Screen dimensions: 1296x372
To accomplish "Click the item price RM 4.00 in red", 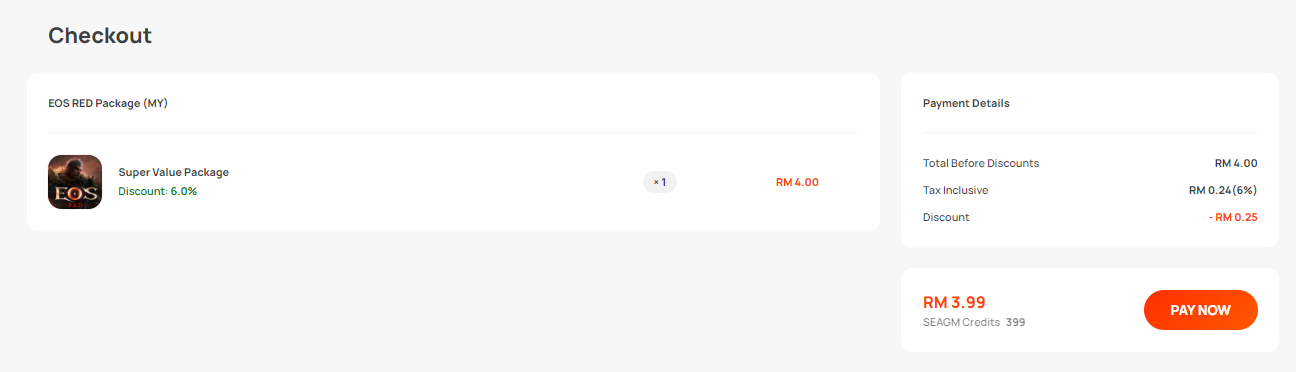I will (797, 182).
